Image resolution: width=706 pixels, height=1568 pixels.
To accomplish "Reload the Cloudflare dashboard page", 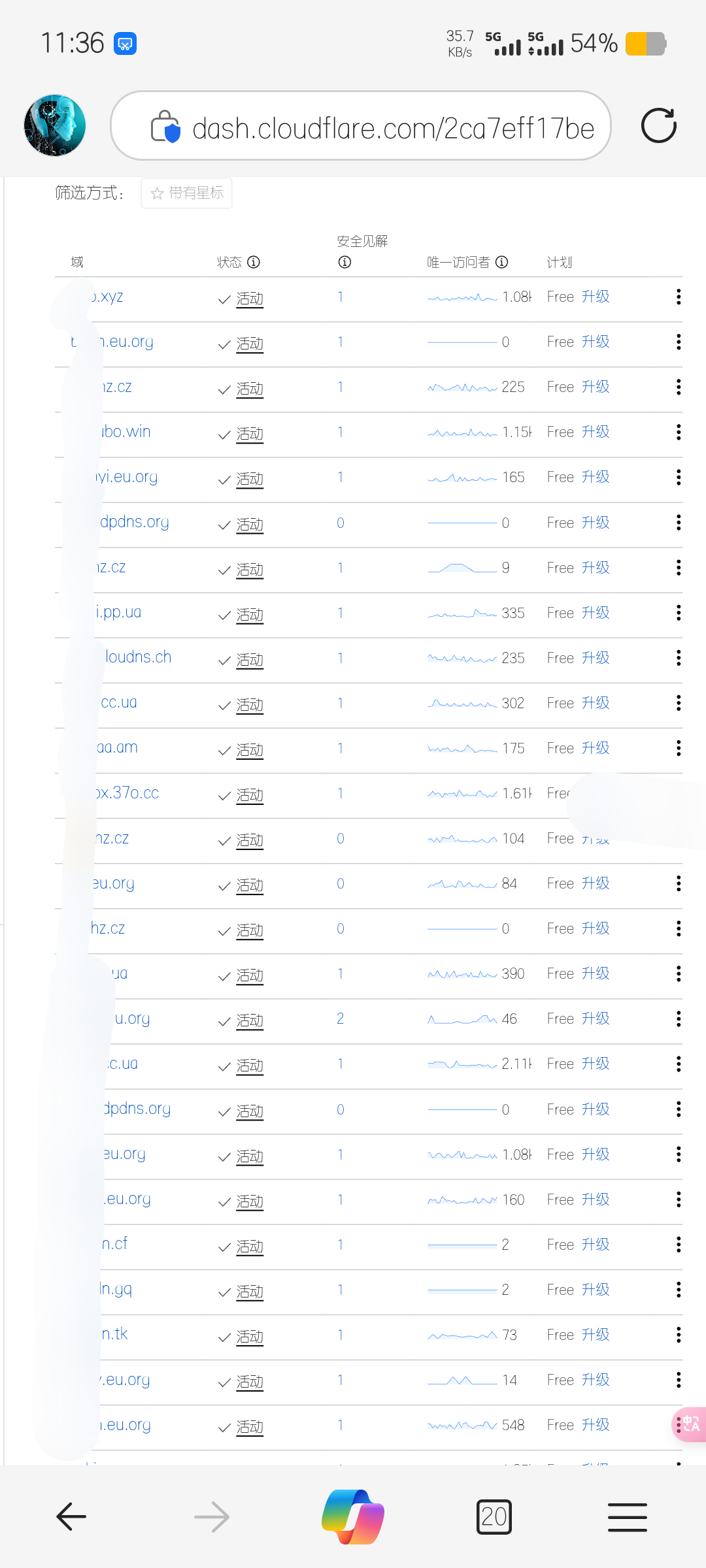I will (x=658, y=125).
